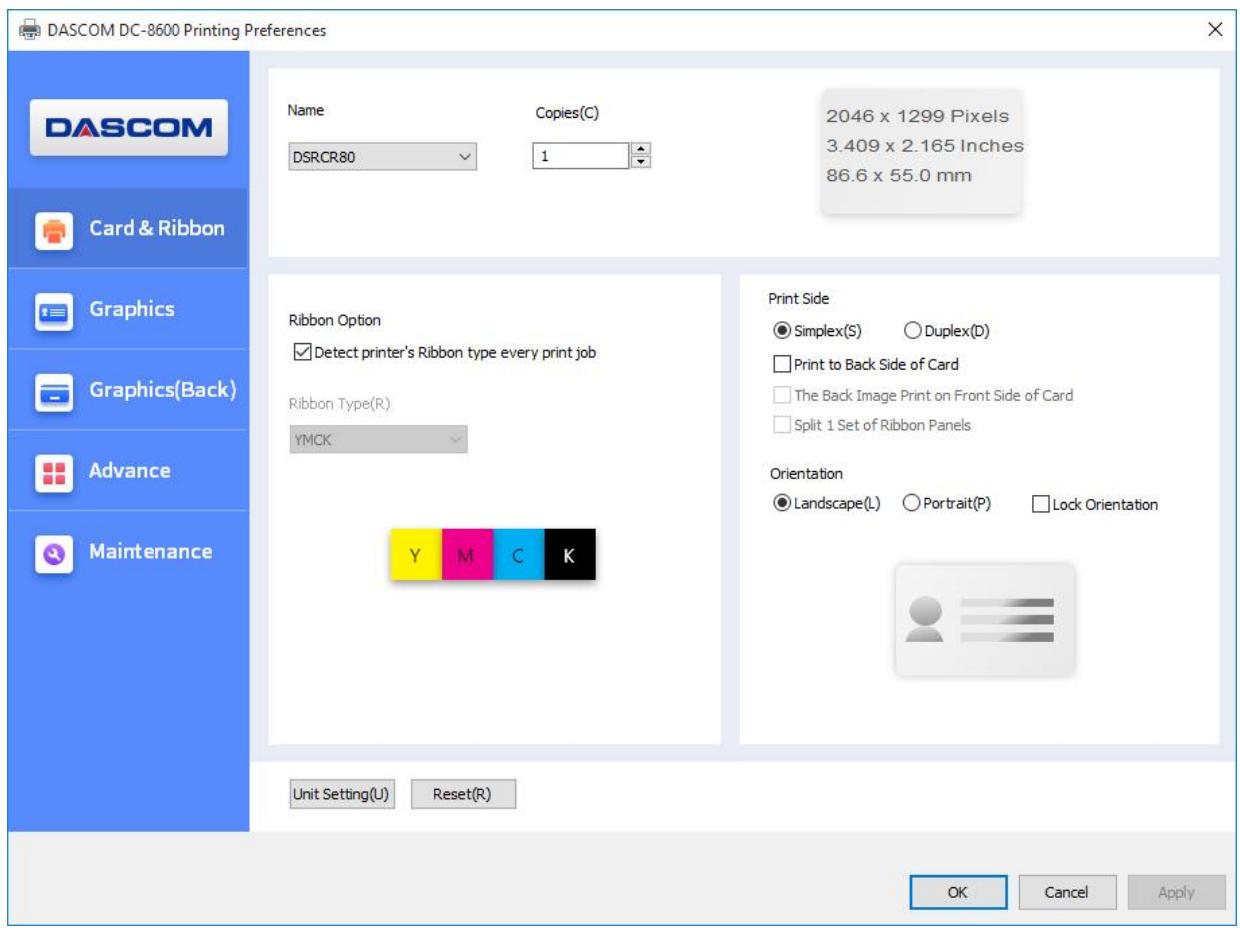Click the Cancel button

click(x=1067, y=892)
